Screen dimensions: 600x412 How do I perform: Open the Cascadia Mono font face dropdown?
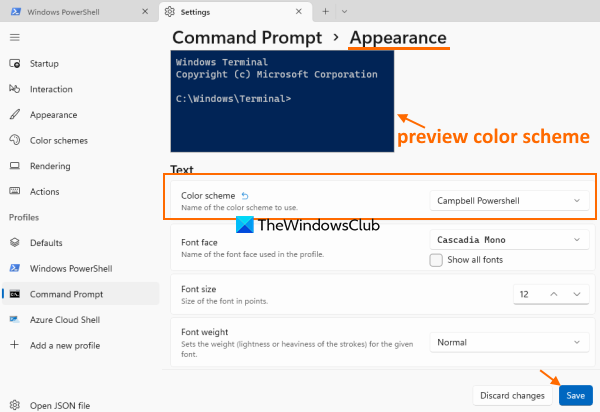[x=509, y=240]
